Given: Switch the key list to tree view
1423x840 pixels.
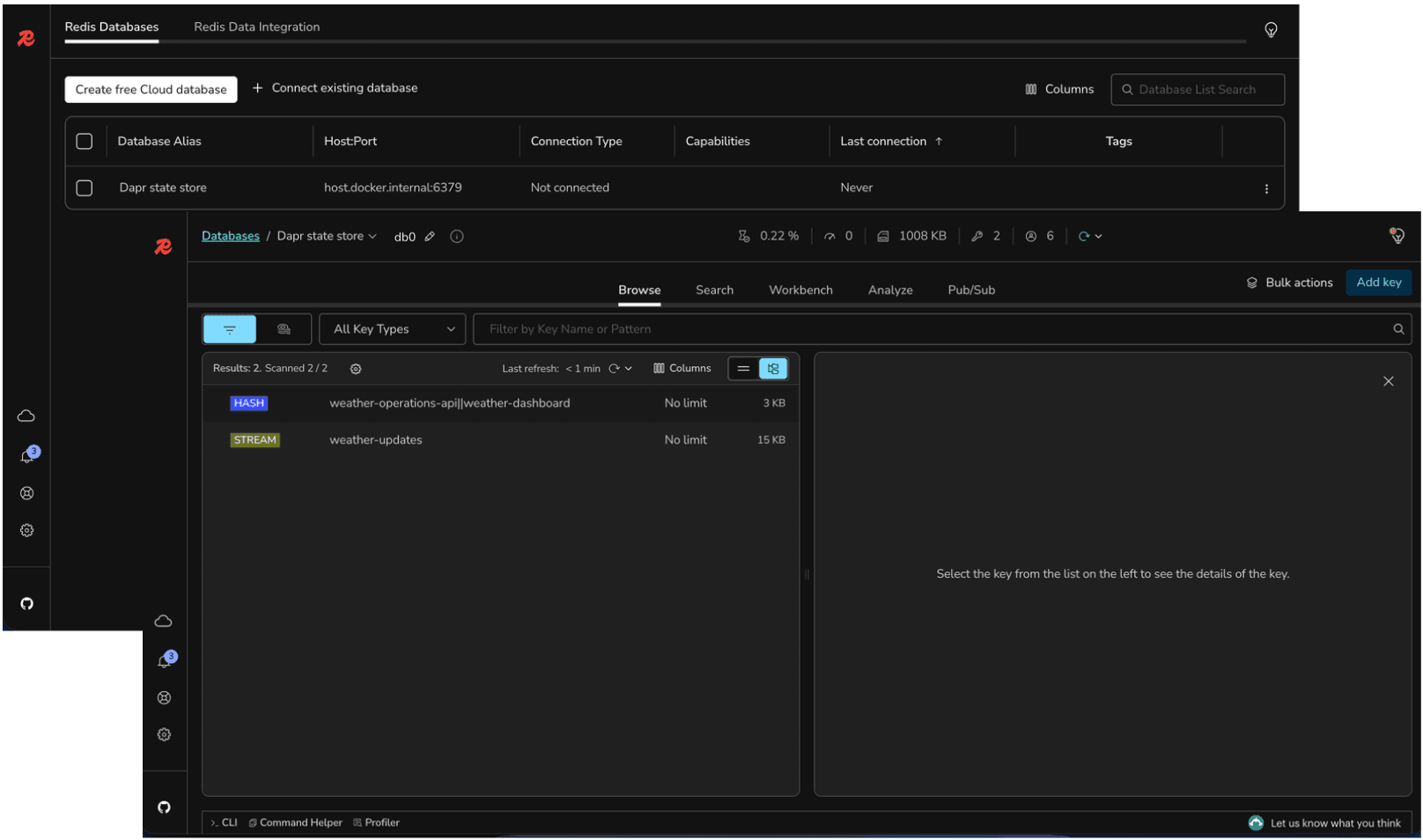Looking at the screenshot, I should [x=773, y=369].
